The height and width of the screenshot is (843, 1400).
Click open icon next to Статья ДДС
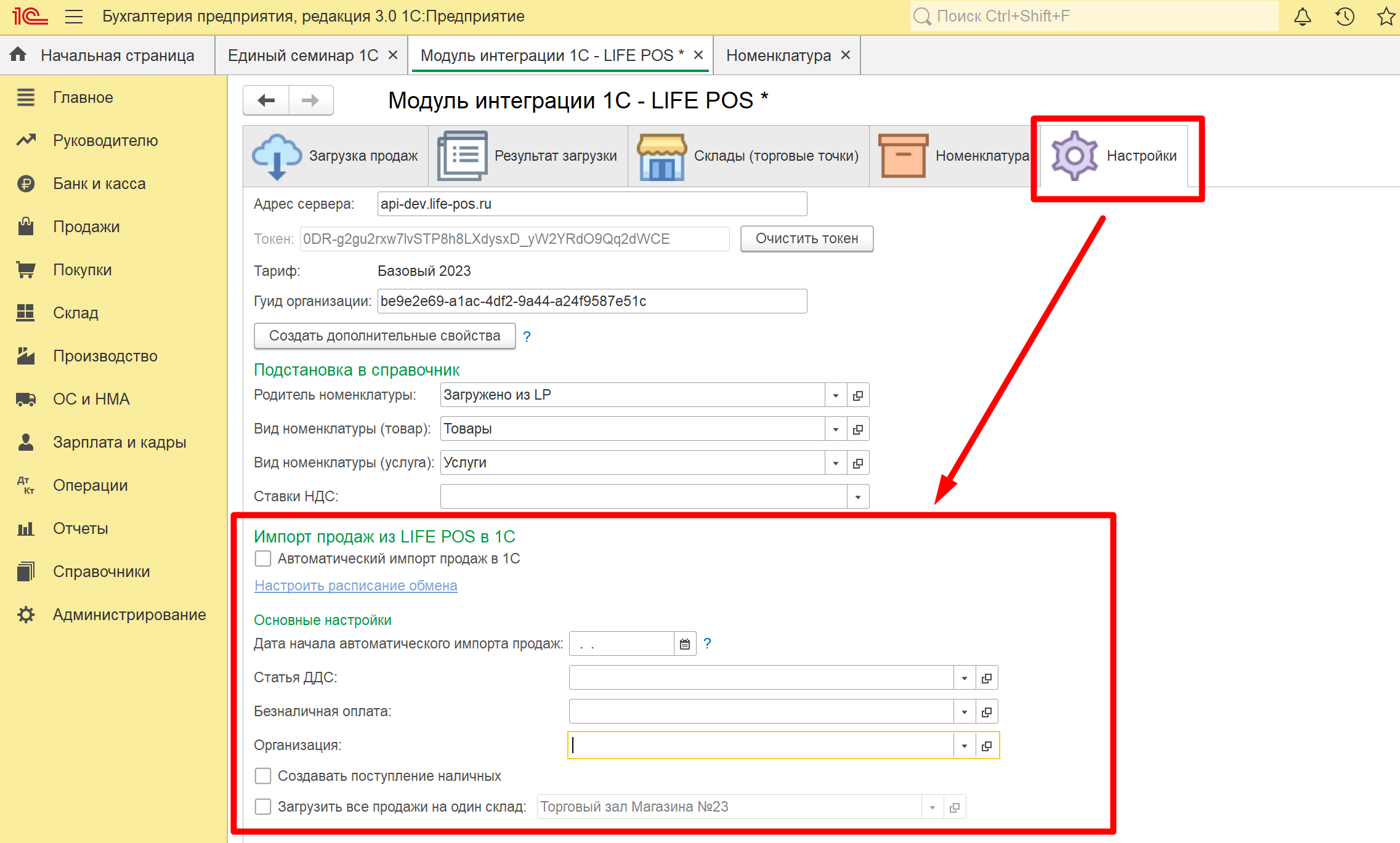tap(987, 678)
